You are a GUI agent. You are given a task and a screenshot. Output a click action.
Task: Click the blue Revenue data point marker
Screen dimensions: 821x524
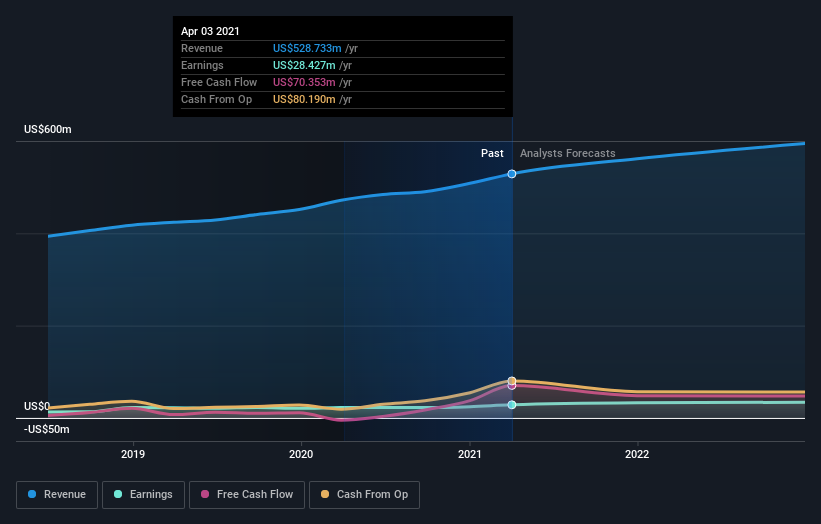pos(512,174)
